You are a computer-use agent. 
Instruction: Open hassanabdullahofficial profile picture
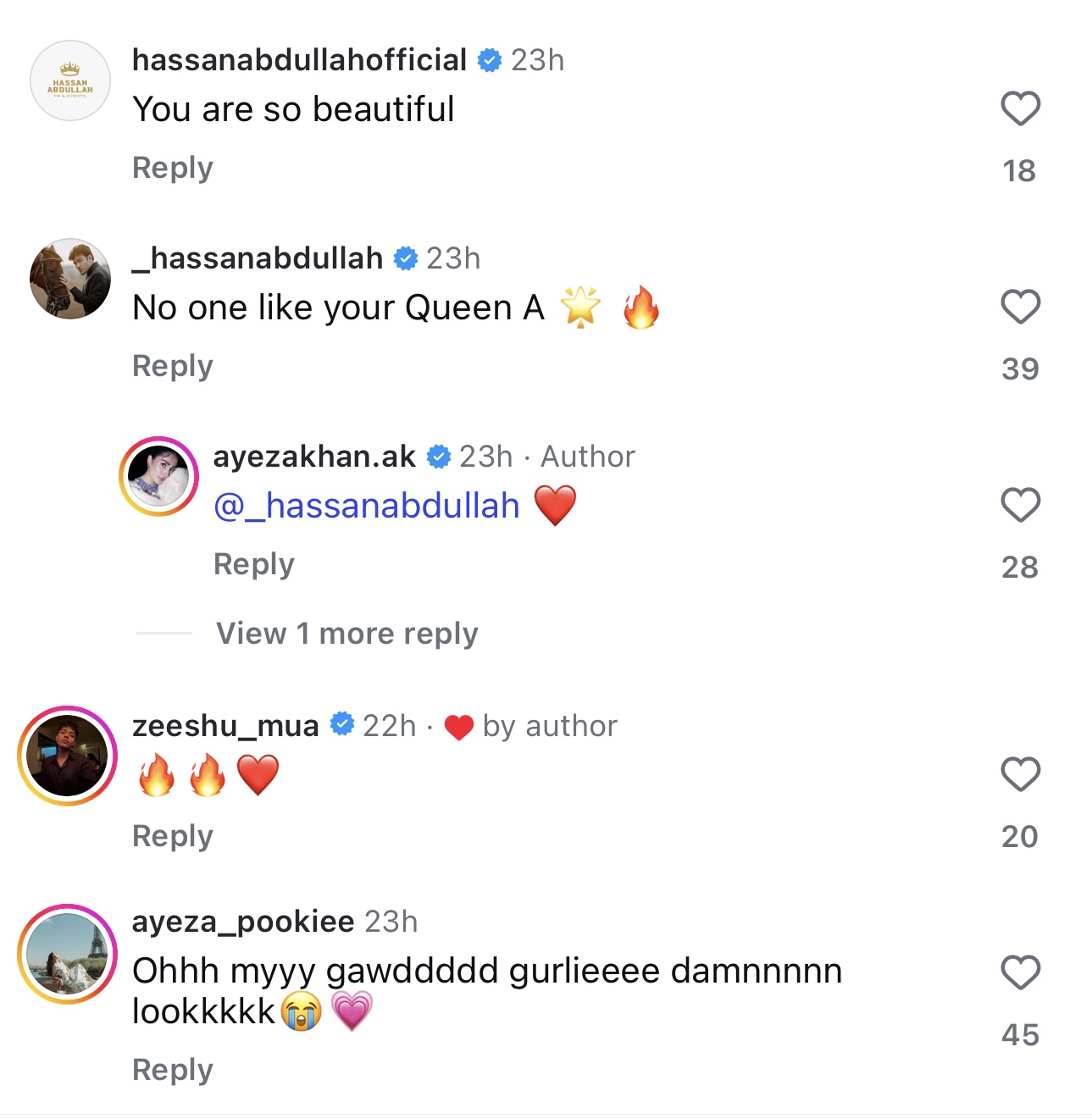click(x=70, y=80)
